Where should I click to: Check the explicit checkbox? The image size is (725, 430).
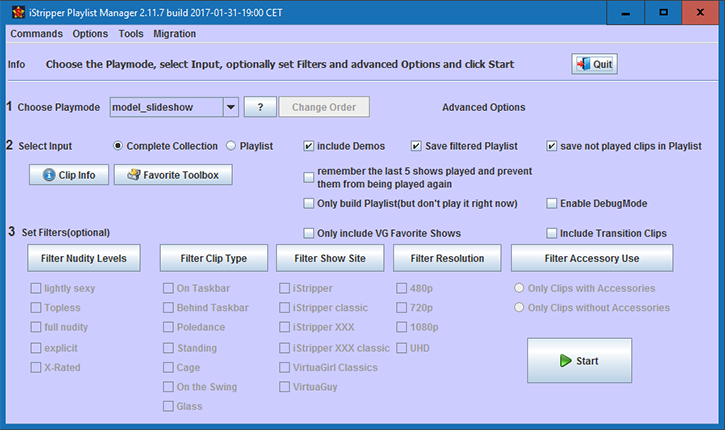pos(36,348)
